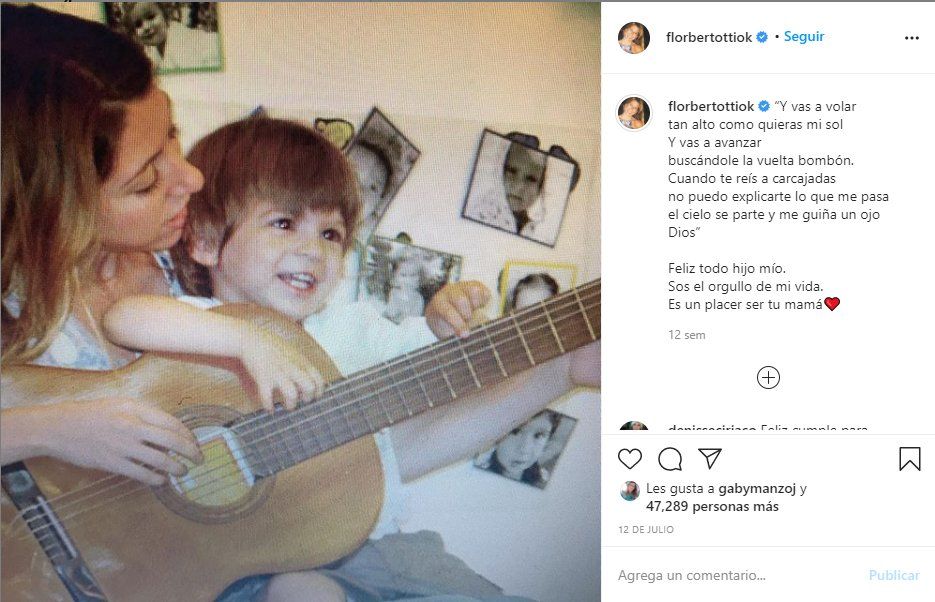Screen dimensions: 935x602
Task: Click the Seguir follow button
Action: 804,37
